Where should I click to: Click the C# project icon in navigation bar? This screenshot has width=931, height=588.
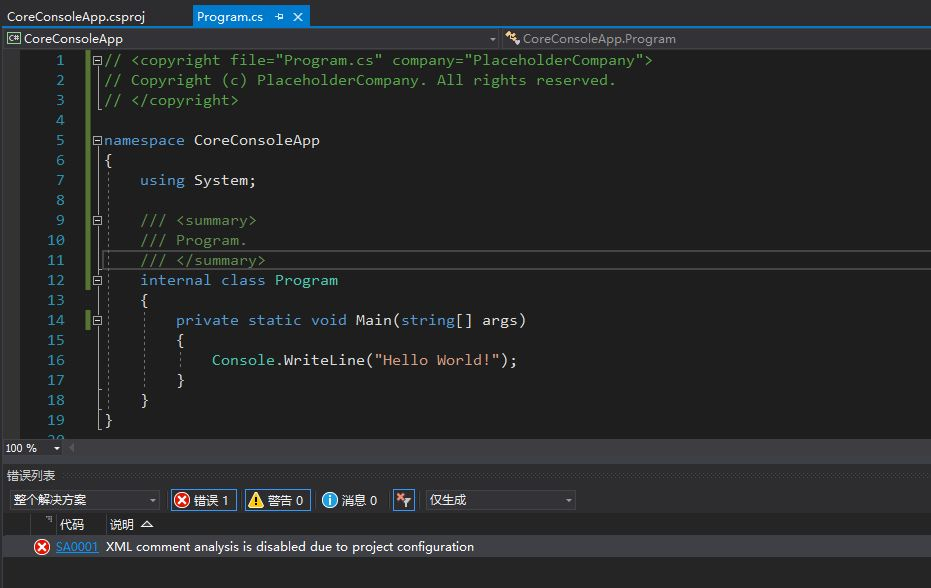(x=14, y=39)
